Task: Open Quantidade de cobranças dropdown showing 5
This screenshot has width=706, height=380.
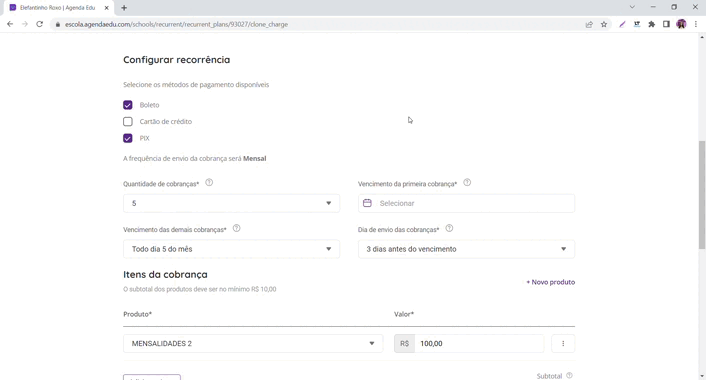Action: 231,204
